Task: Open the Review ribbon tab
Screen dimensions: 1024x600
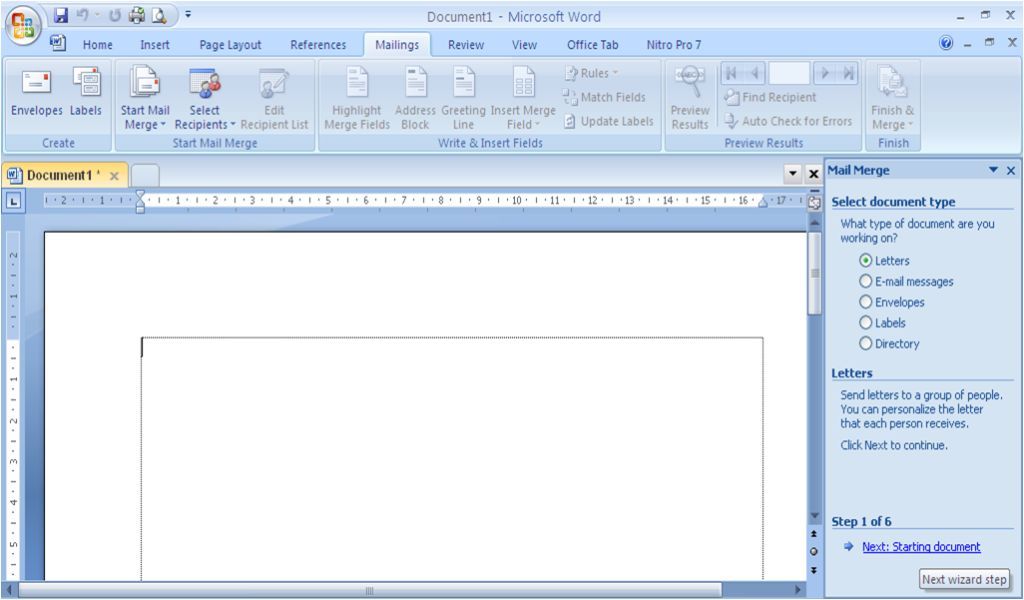Action: [465, 44]
